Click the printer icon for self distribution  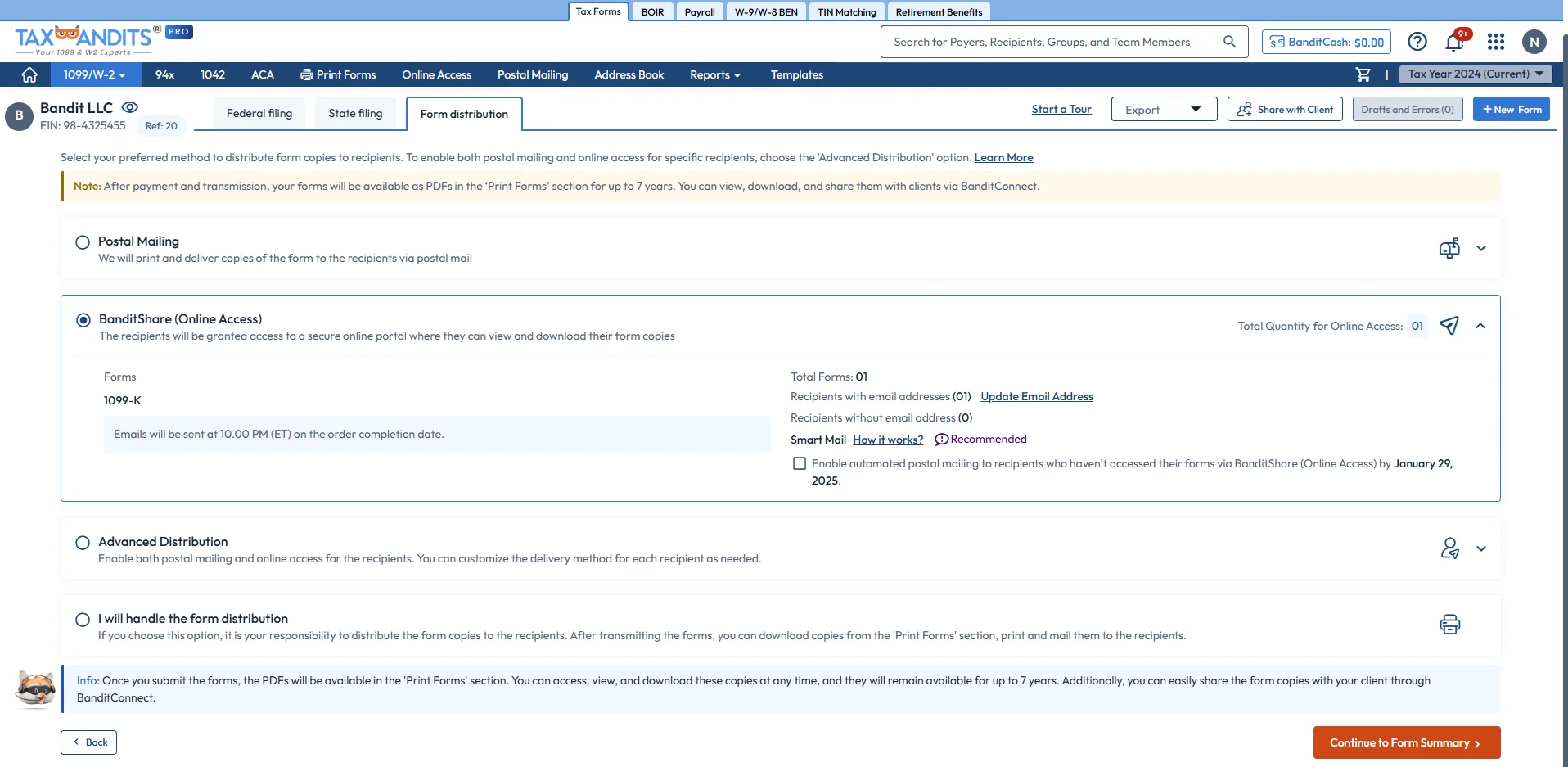[x=1449, y=625]
